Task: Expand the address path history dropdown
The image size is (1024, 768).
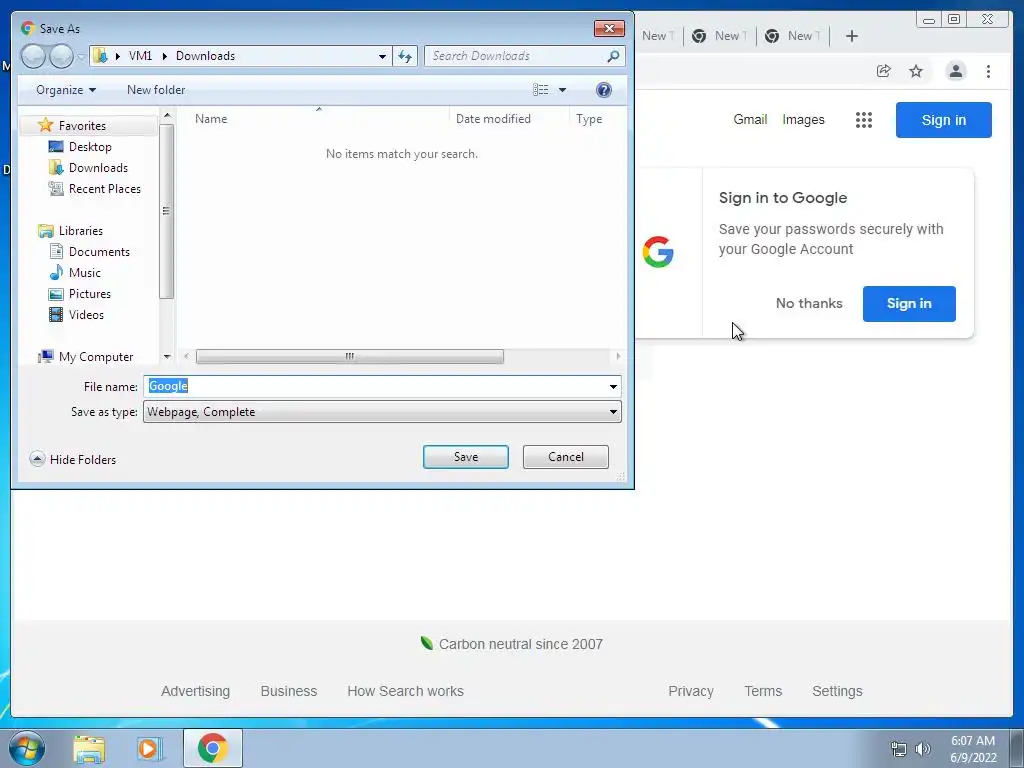Action: (x=382, y=56)
